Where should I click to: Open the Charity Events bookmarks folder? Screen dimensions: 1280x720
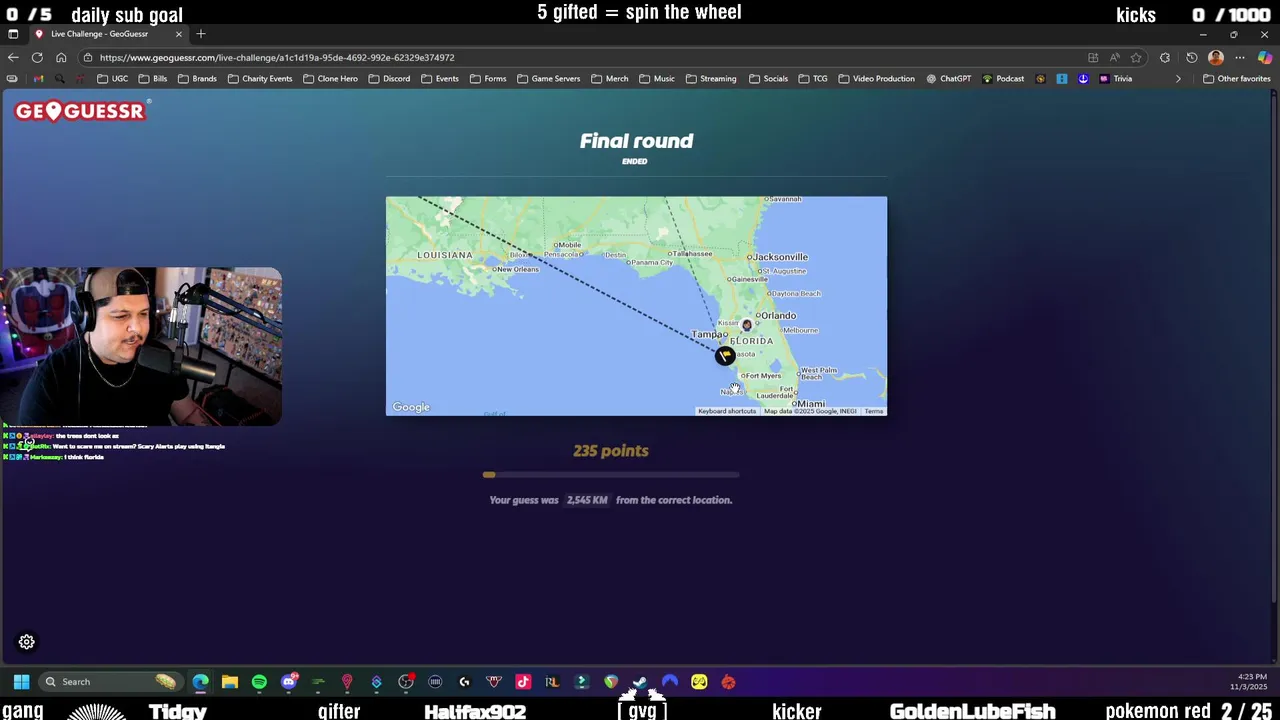260,79
